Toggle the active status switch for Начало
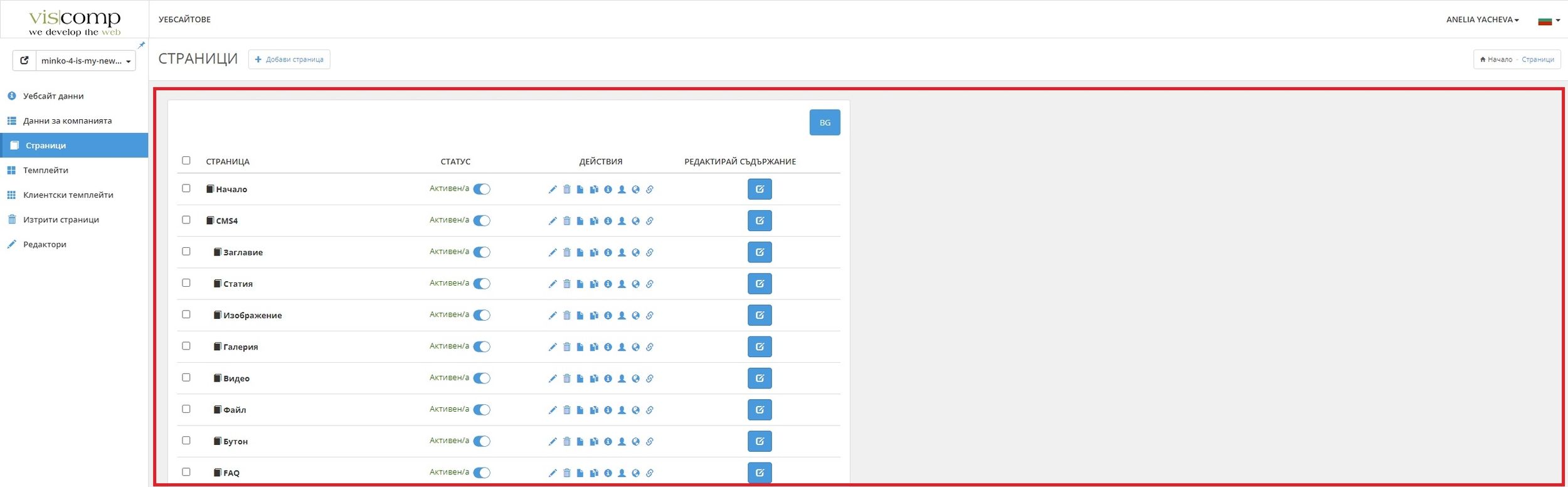 point(482,190)
